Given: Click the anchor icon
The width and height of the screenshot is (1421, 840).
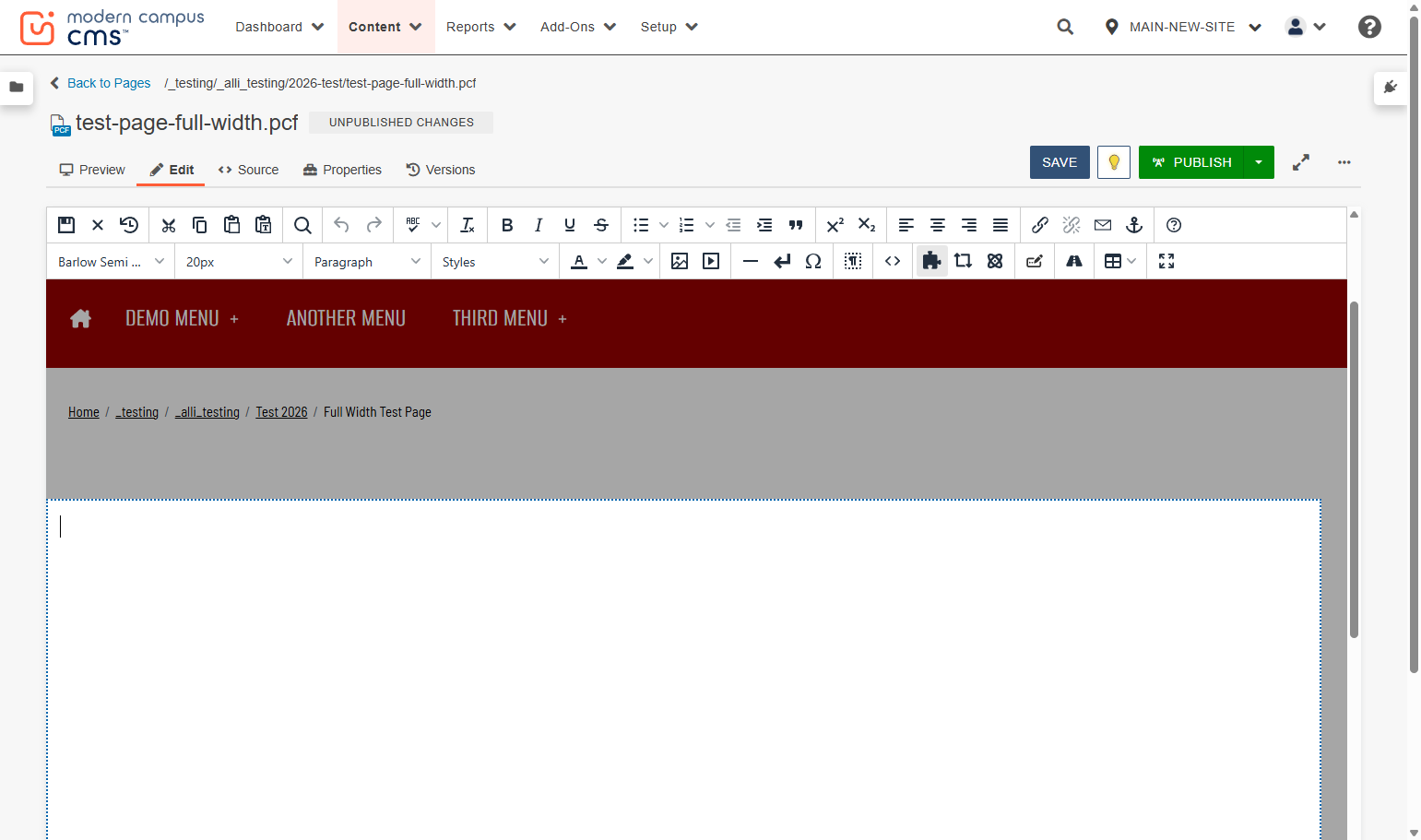Looking at the screenshot, I should (1134, 225).
